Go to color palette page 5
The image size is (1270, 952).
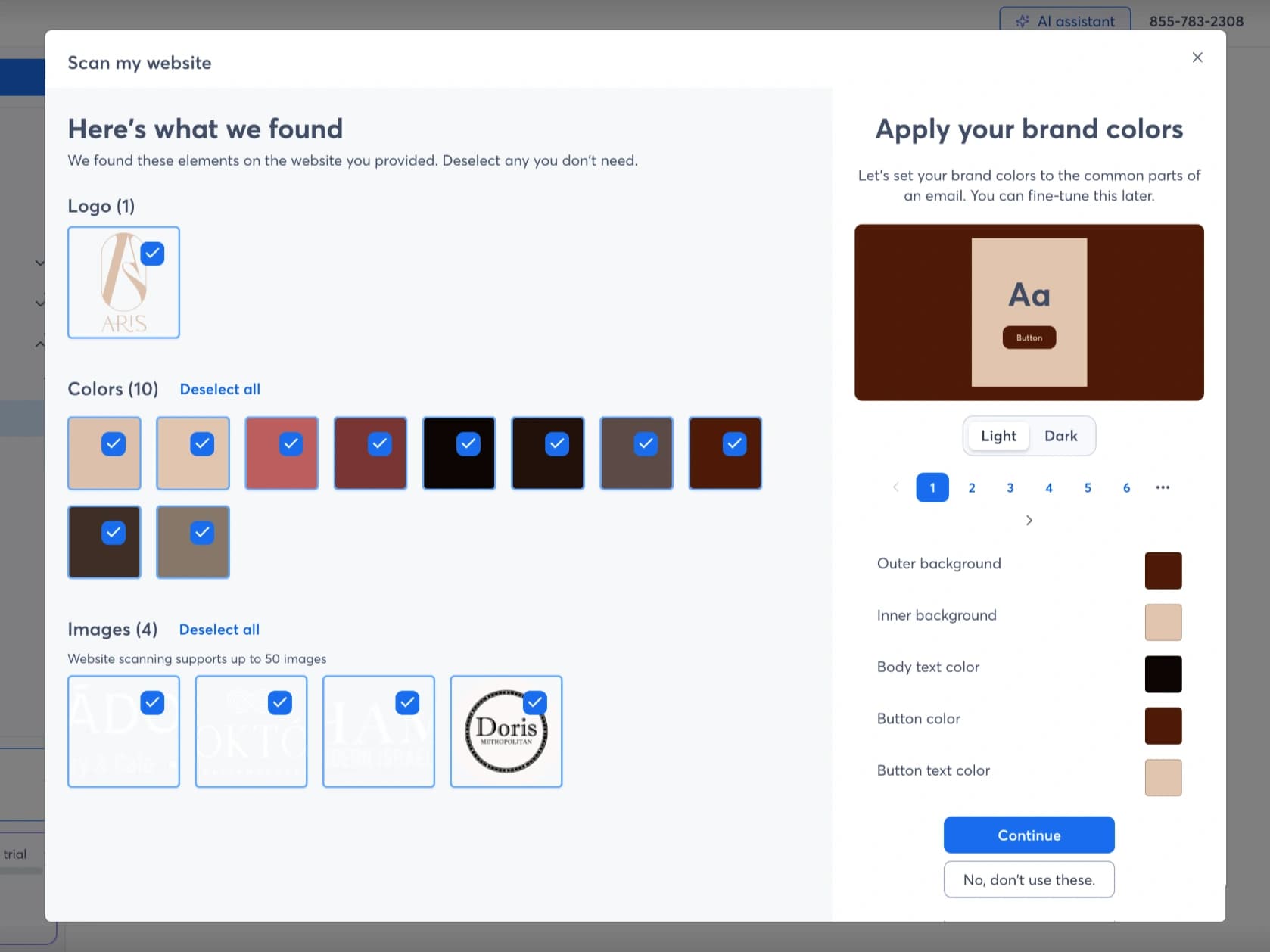tap(1088, 488)
